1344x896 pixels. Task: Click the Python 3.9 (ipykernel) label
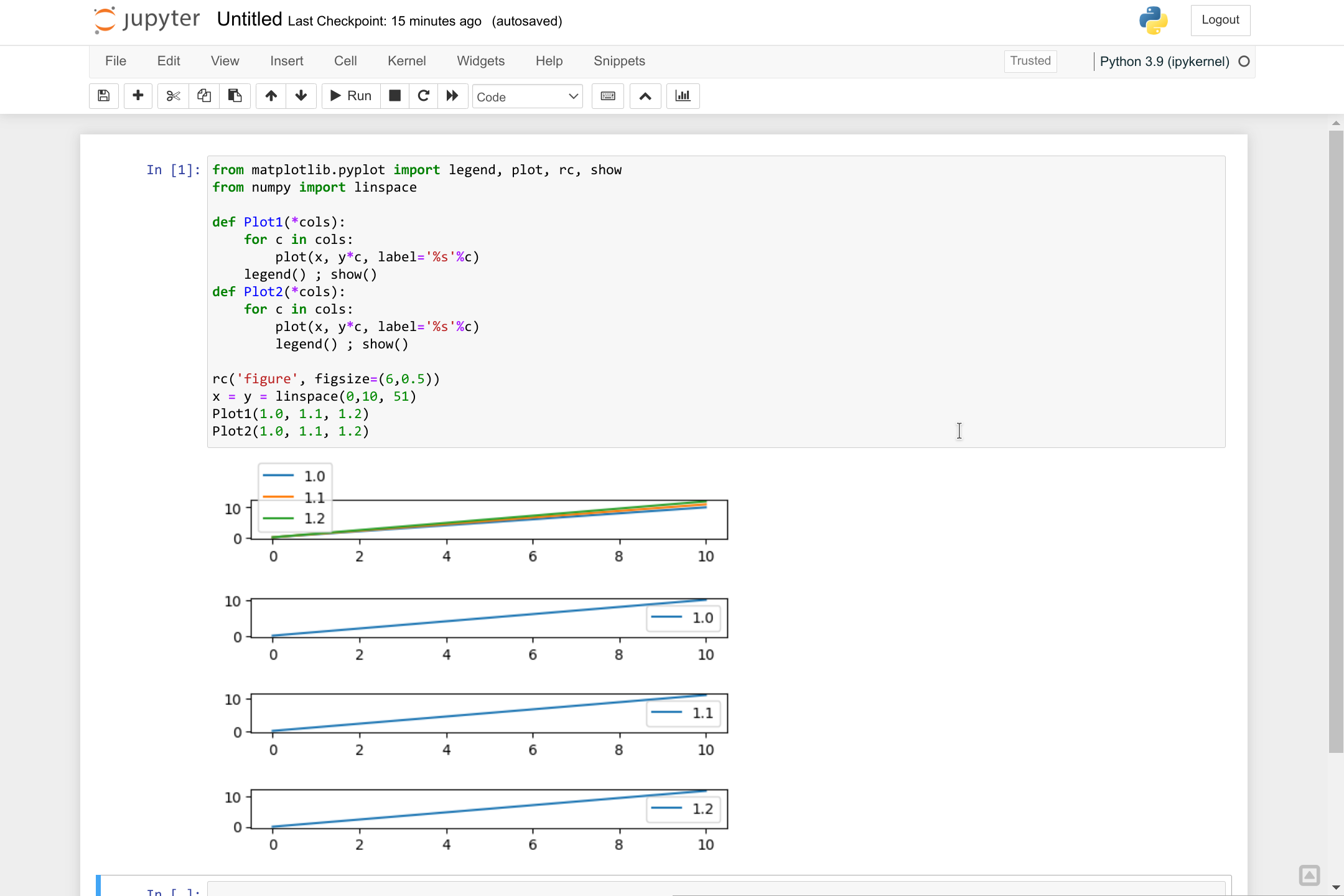coord(1164,62)
